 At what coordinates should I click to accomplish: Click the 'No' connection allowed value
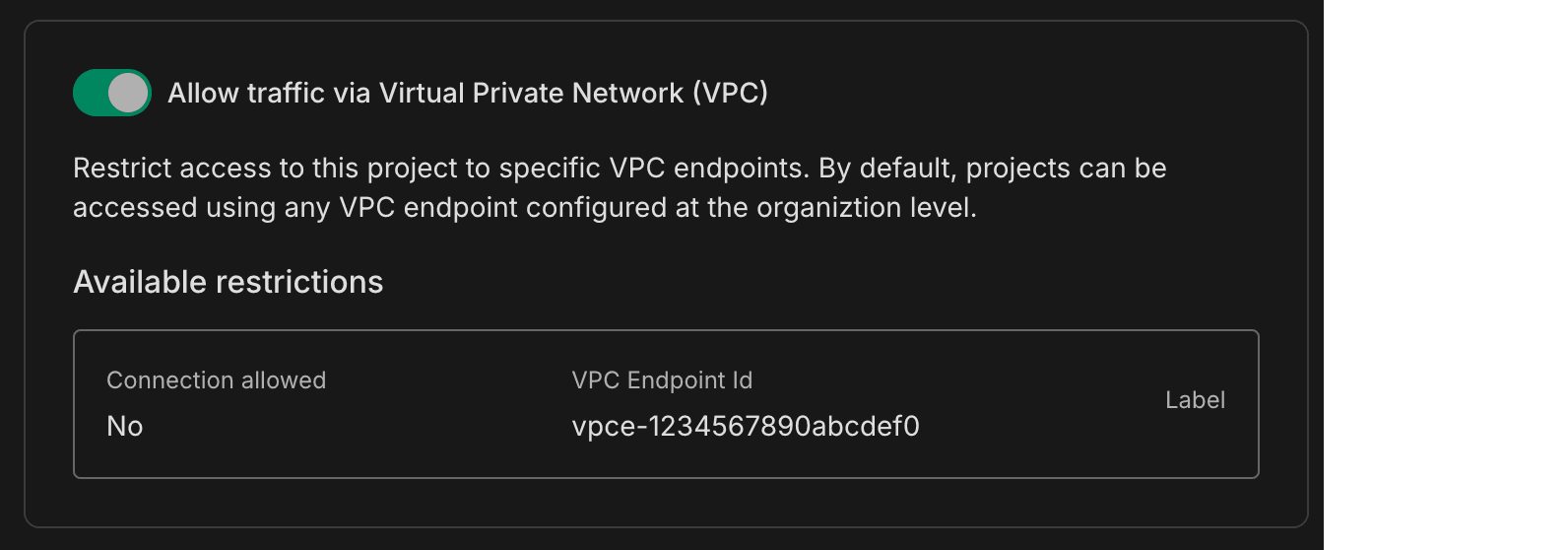(124, 426)
